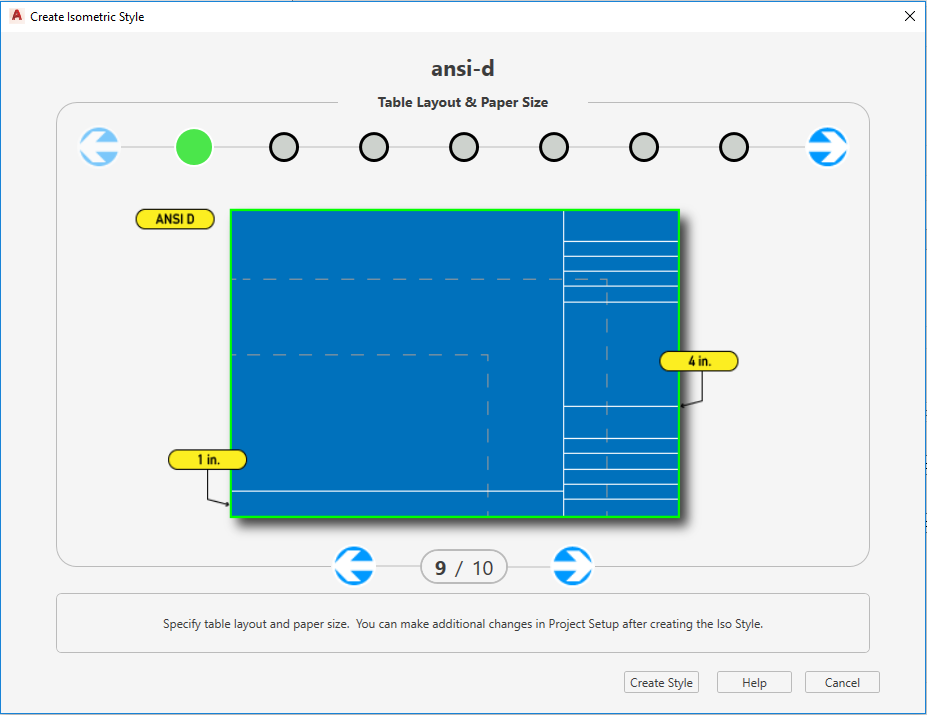927x715 pixels.
Task: Show previous layout with arrow beside 9 / 10
Action: [x=354, y=566]
